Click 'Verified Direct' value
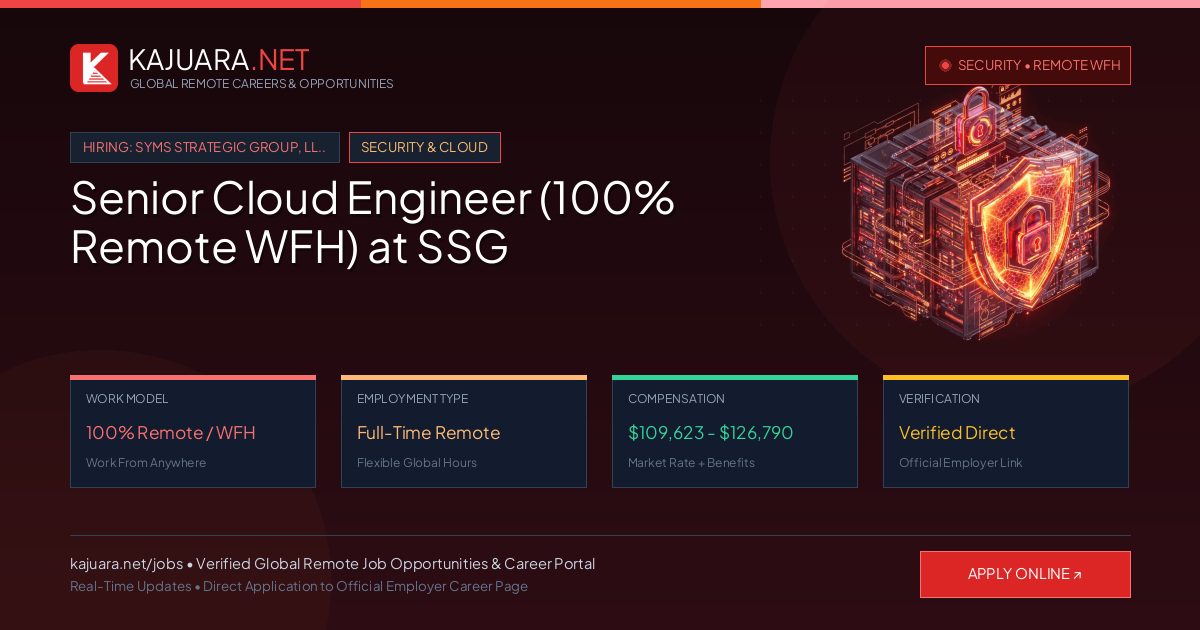1200x630 pixels. (x=957, y=433)
